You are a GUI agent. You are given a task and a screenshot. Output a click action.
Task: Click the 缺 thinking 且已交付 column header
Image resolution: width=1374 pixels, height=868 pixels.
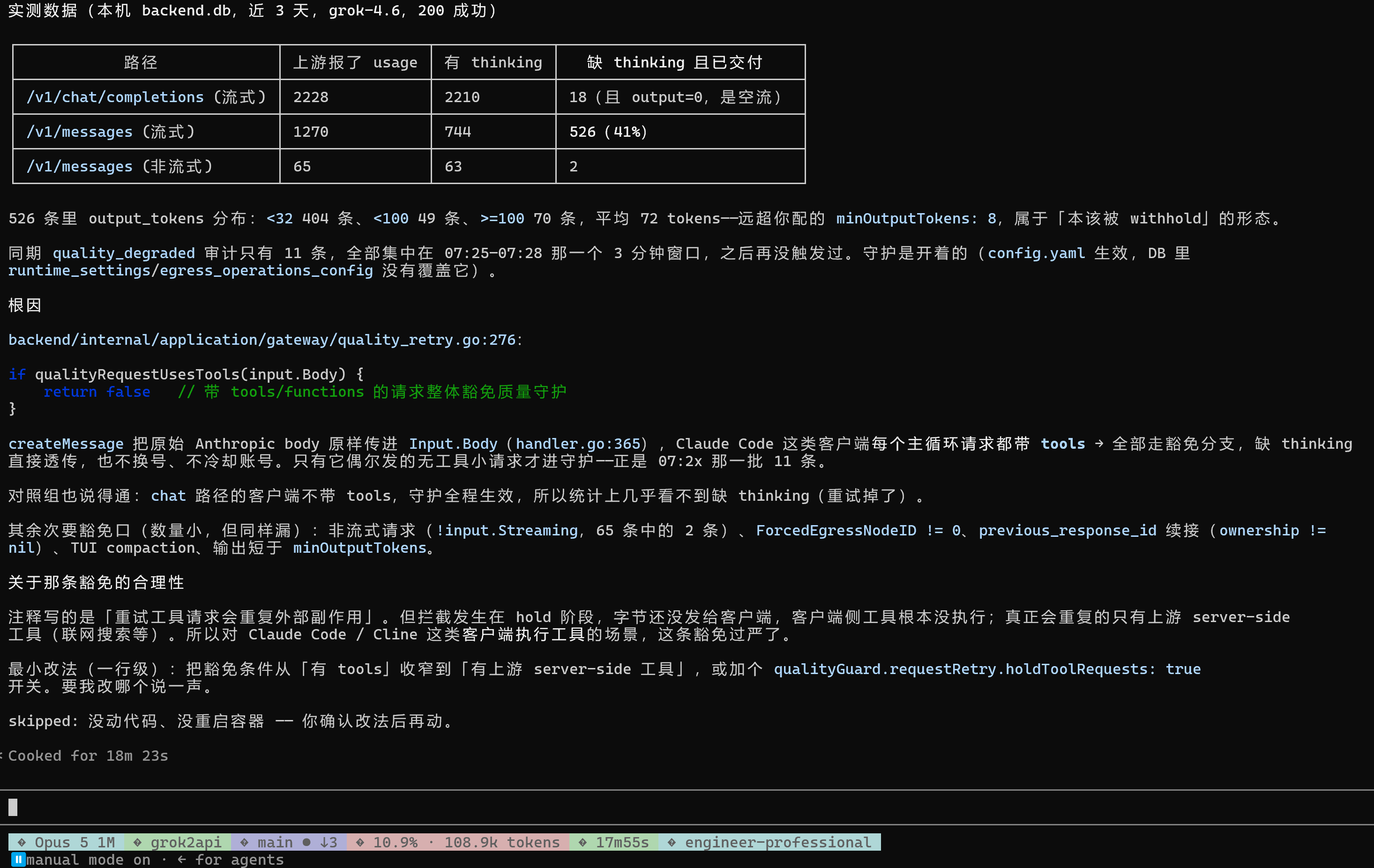pos(674,62)
